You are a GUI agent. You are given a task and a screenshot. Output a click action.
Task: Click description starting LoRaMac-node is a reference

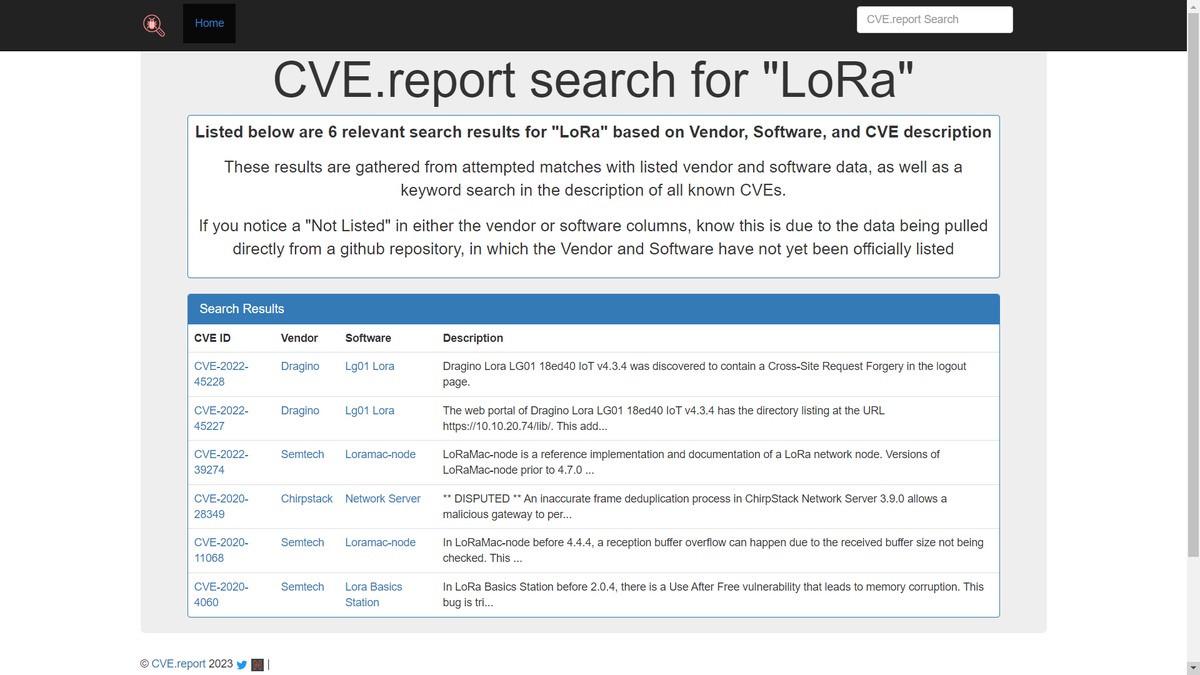[691, 462]
